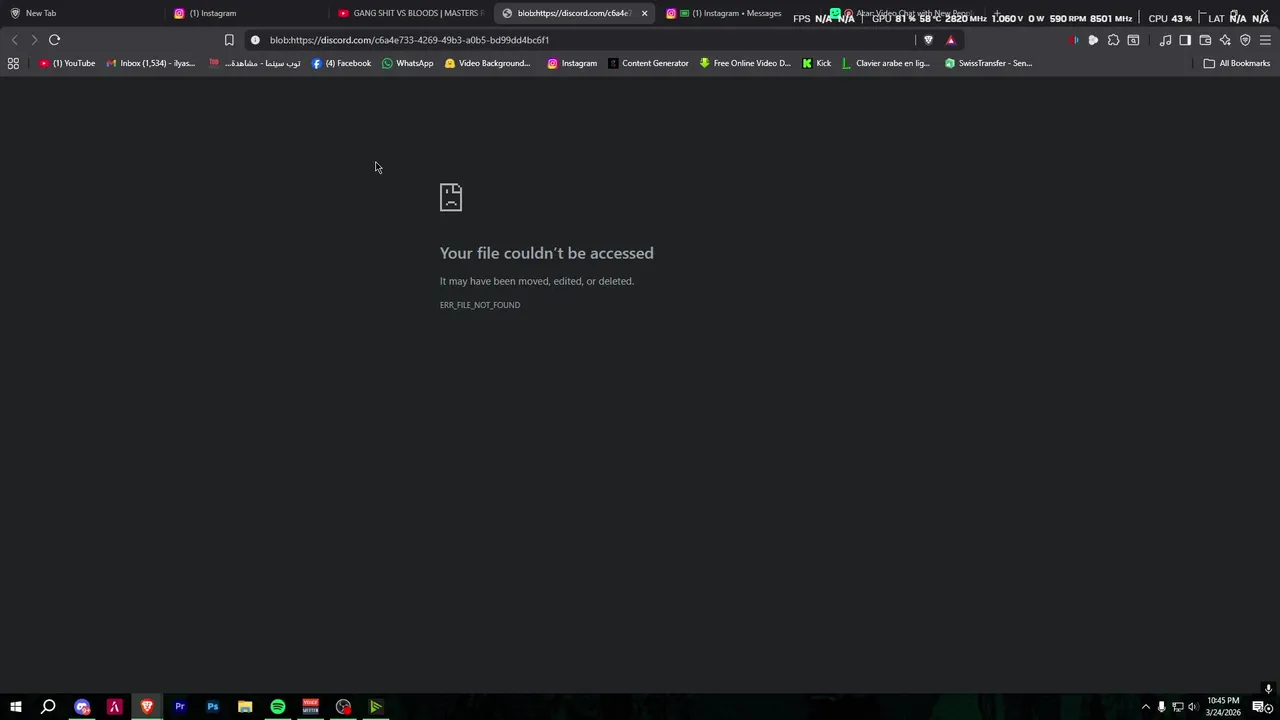The image size is (1280, 720).
Task: View site information icon in address bar
Action: pyautogui.click(x=255, y=40)
